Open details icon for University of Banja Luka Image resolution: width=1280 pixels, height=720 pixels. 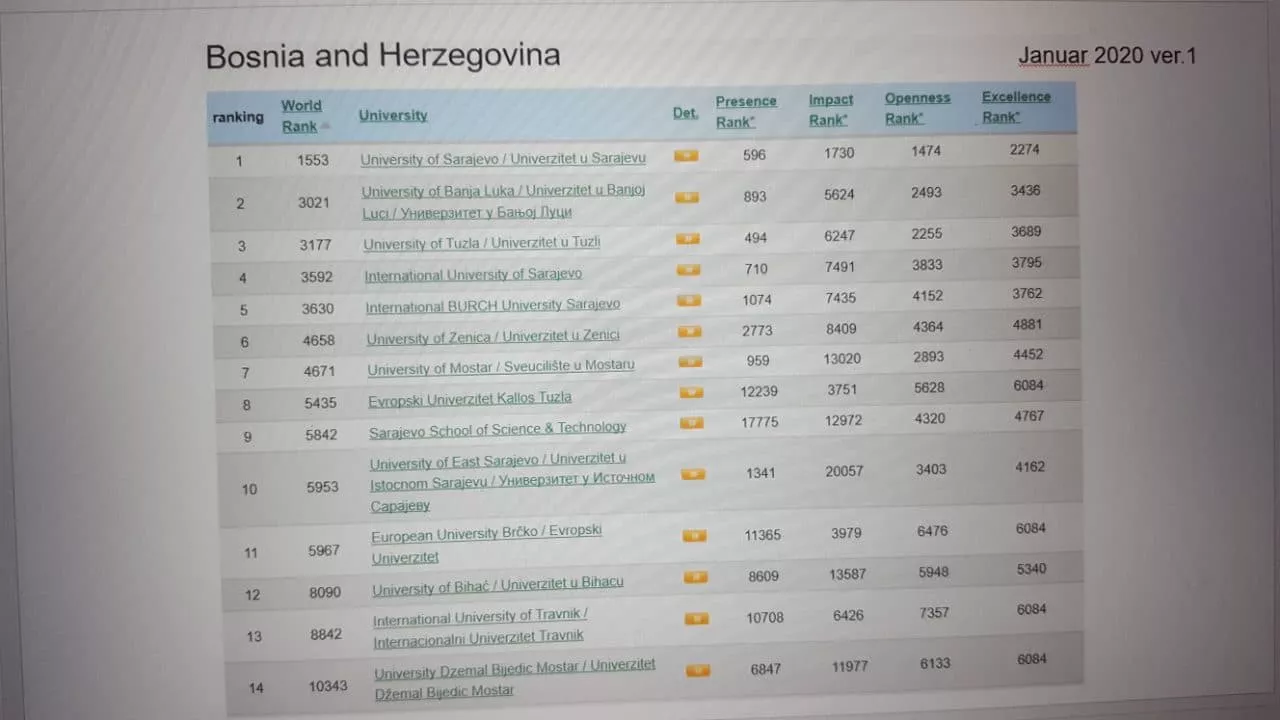(x=687, y=198)
